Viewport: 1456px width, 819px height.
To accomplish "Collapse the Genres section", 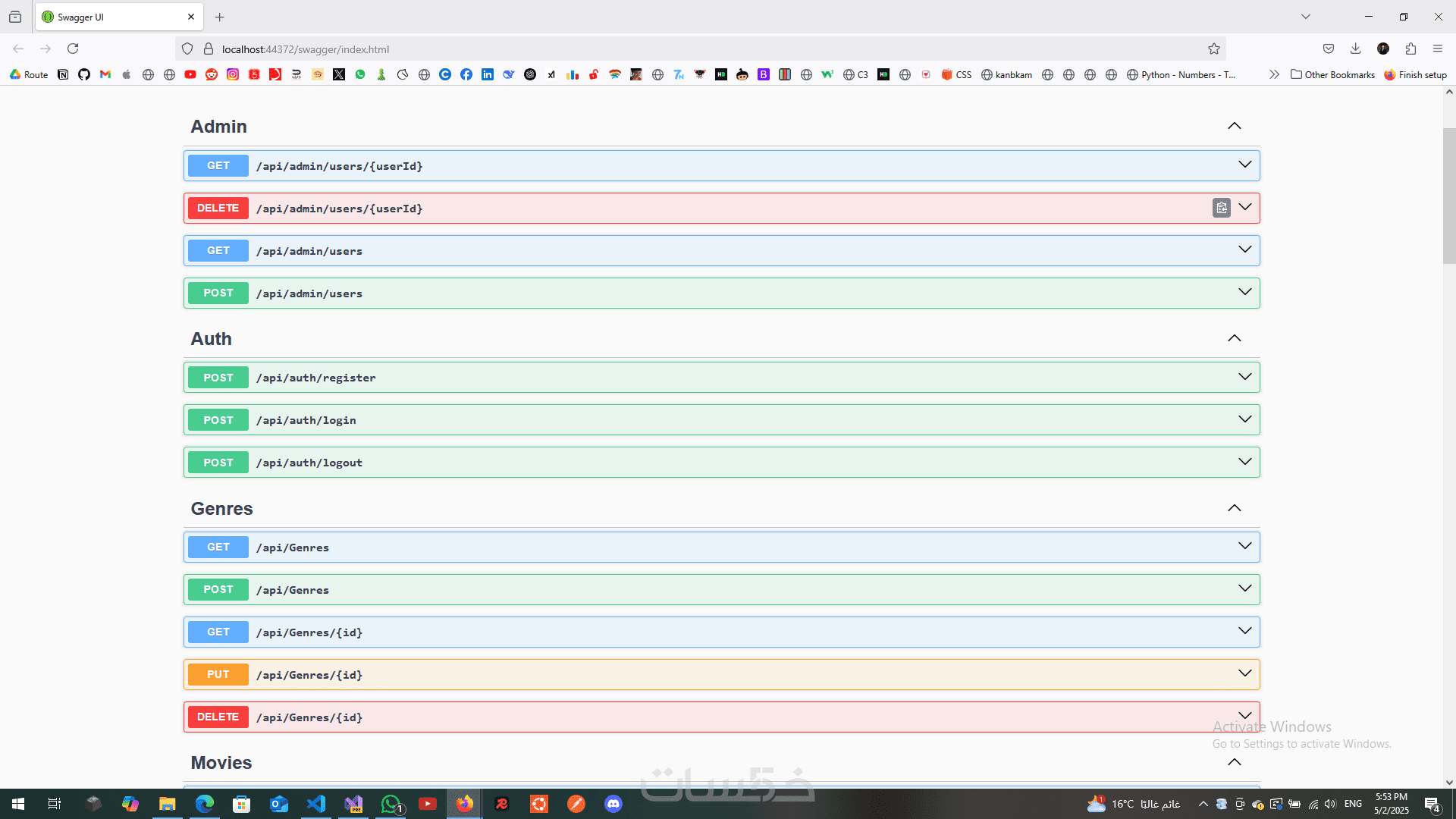I will (1234, 508).
